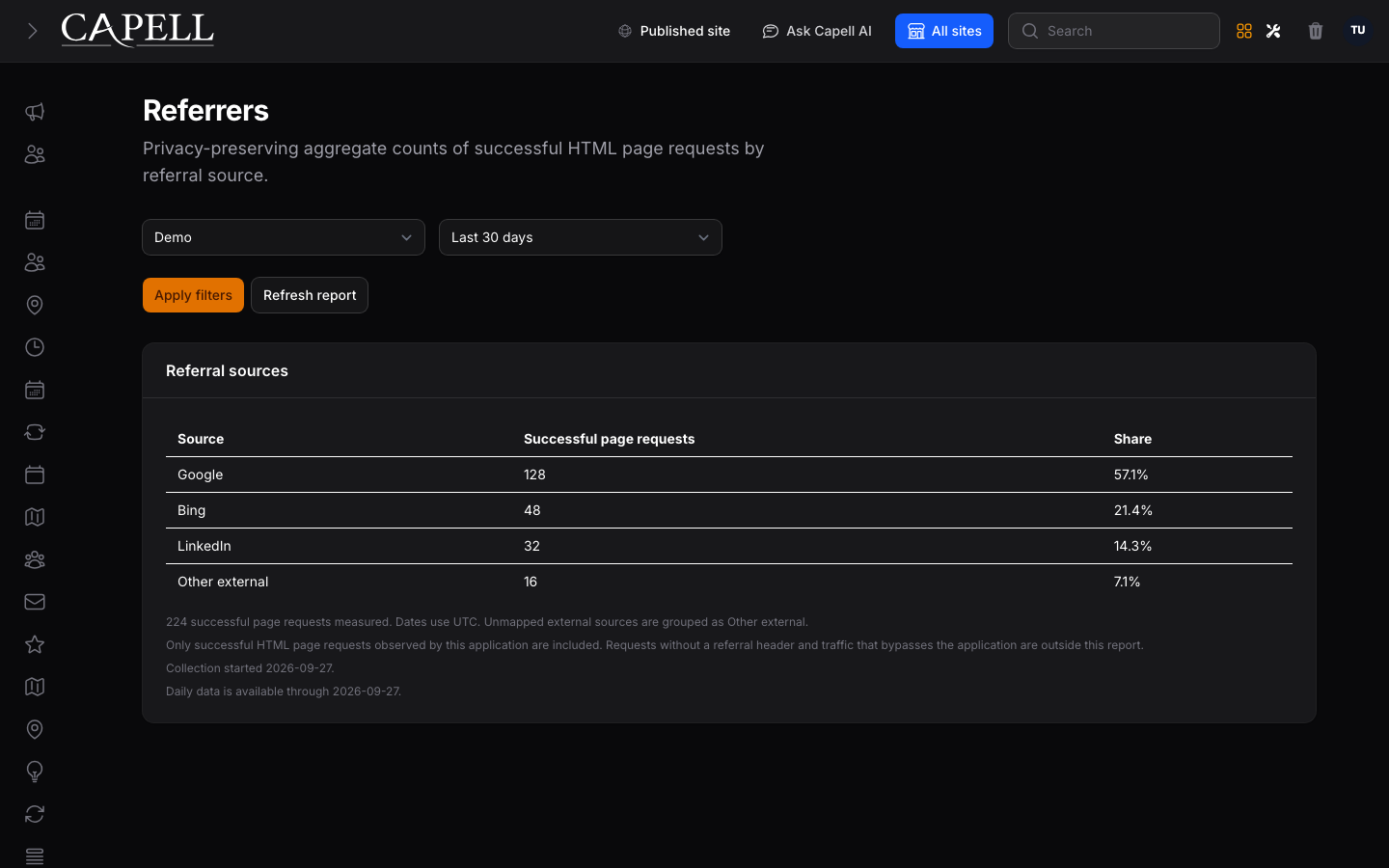
Task: Click the 128 page requests value
Action: click(x=534, y=475)
